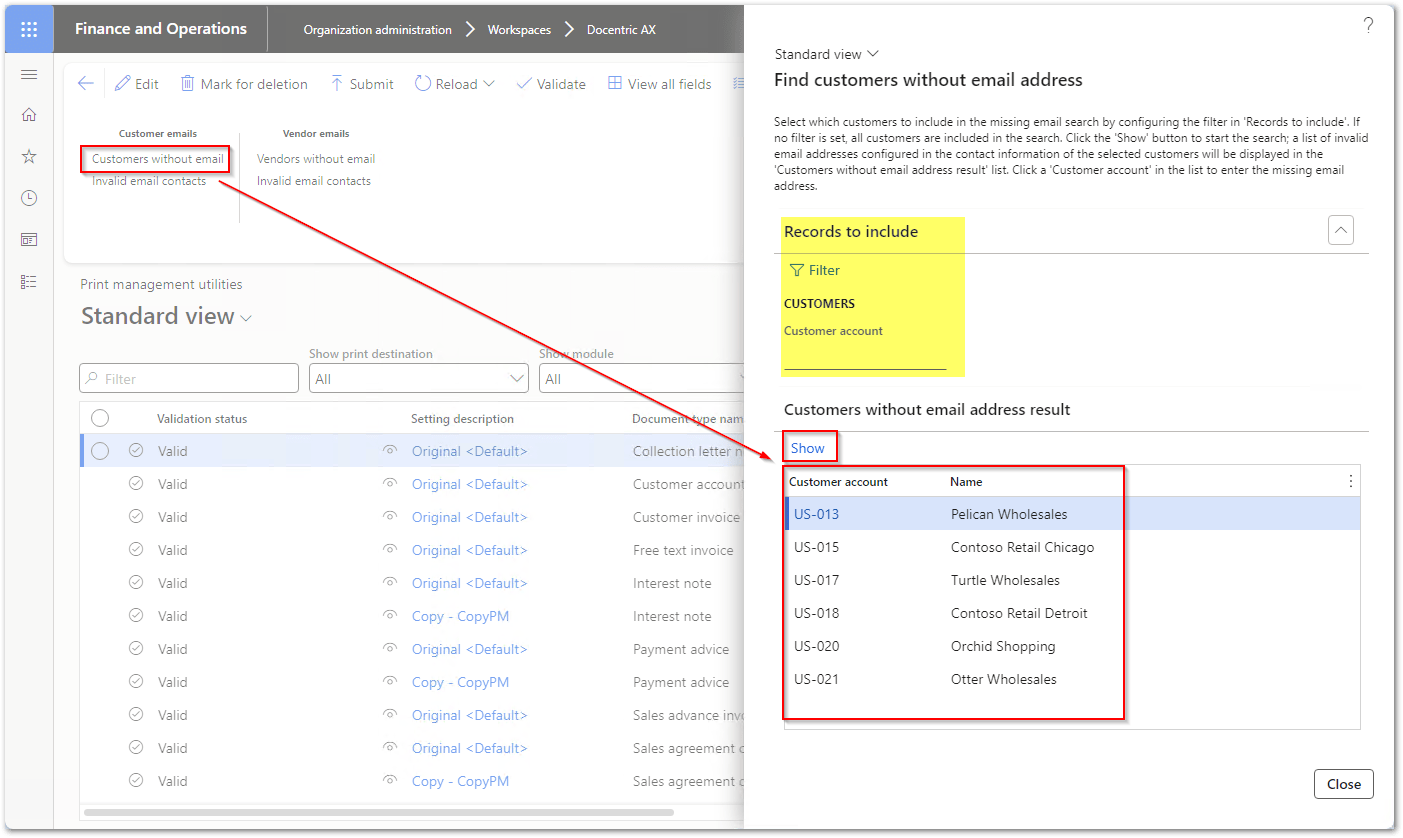Open the dialog's Standard view dropdown
The height and width of the screenshot is (838, 1403).
tap(826, 54)
